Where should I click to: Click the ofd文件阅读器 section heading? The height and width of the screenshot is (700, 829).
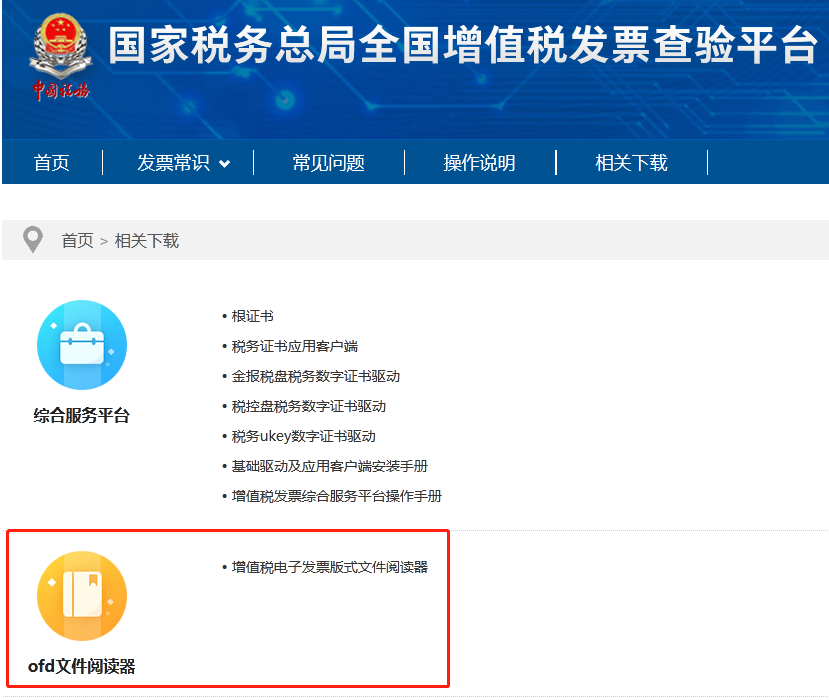point(81,666)
